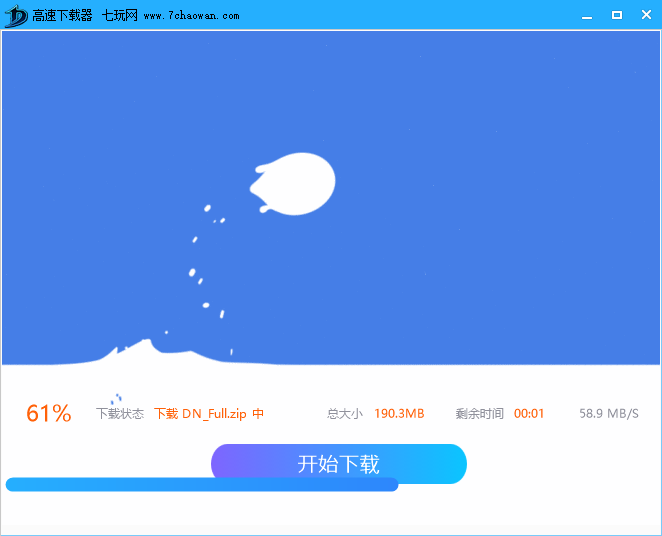Maximize the downloader window
662x536 pixels.
pyautogui.click(x=616, y=15)
